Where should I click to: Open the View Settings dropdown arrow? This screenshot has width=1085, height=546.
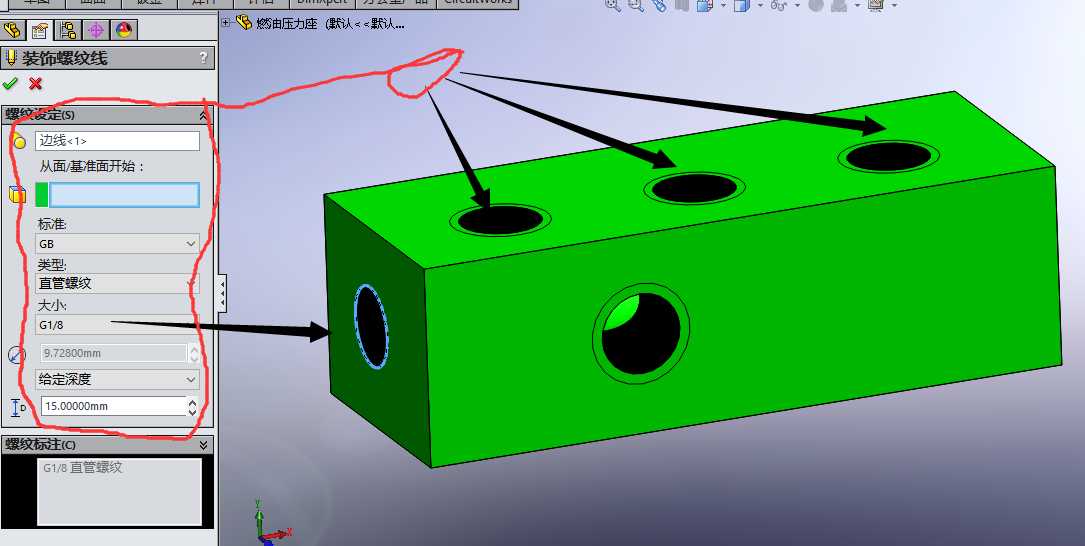click(894, 6)
